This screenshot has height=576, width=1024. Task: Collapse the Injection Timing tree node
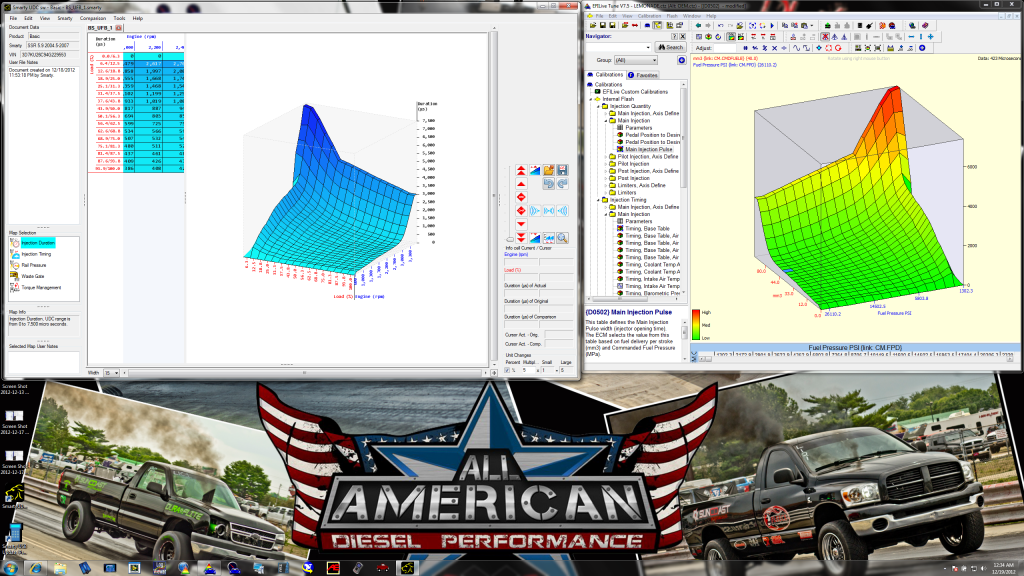tap(598, 200)
